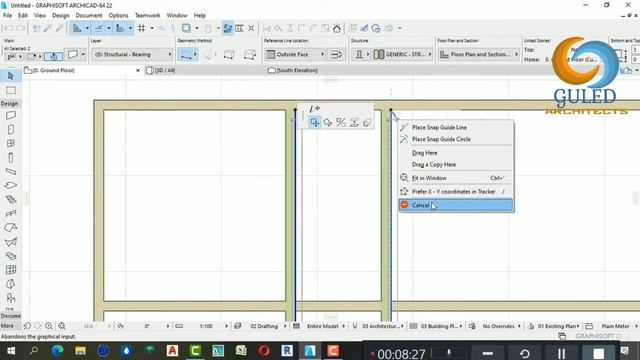640x360 pixels.
Task: Choose Multiply option in pet palette
Action: (x=367, y=122)
